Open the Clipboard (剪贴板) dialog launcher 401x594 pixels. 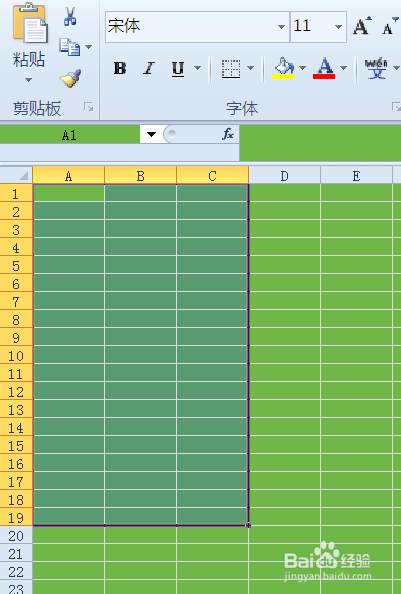click(x=89, y=107)
